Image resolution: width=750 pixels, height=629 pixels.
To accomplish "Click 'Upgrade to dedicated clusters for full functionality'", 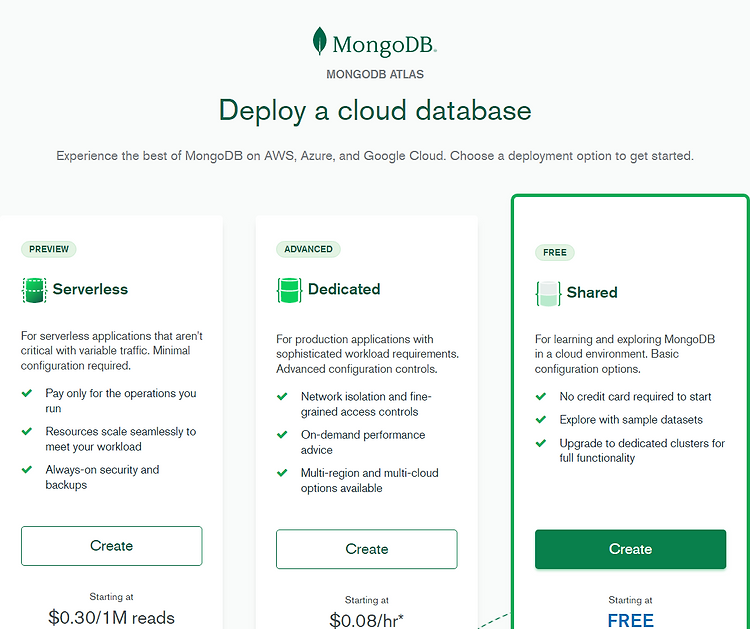I will pos(642,451).
